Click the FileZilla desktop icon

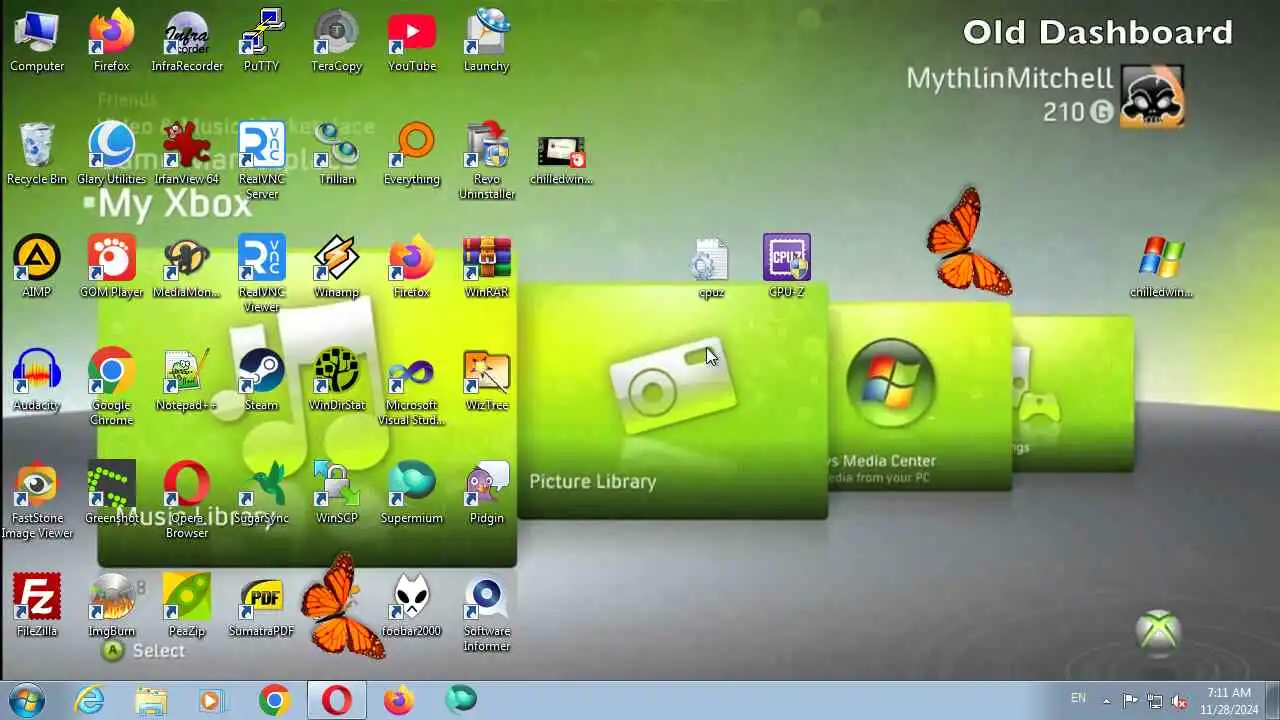[x=37, y=607]
